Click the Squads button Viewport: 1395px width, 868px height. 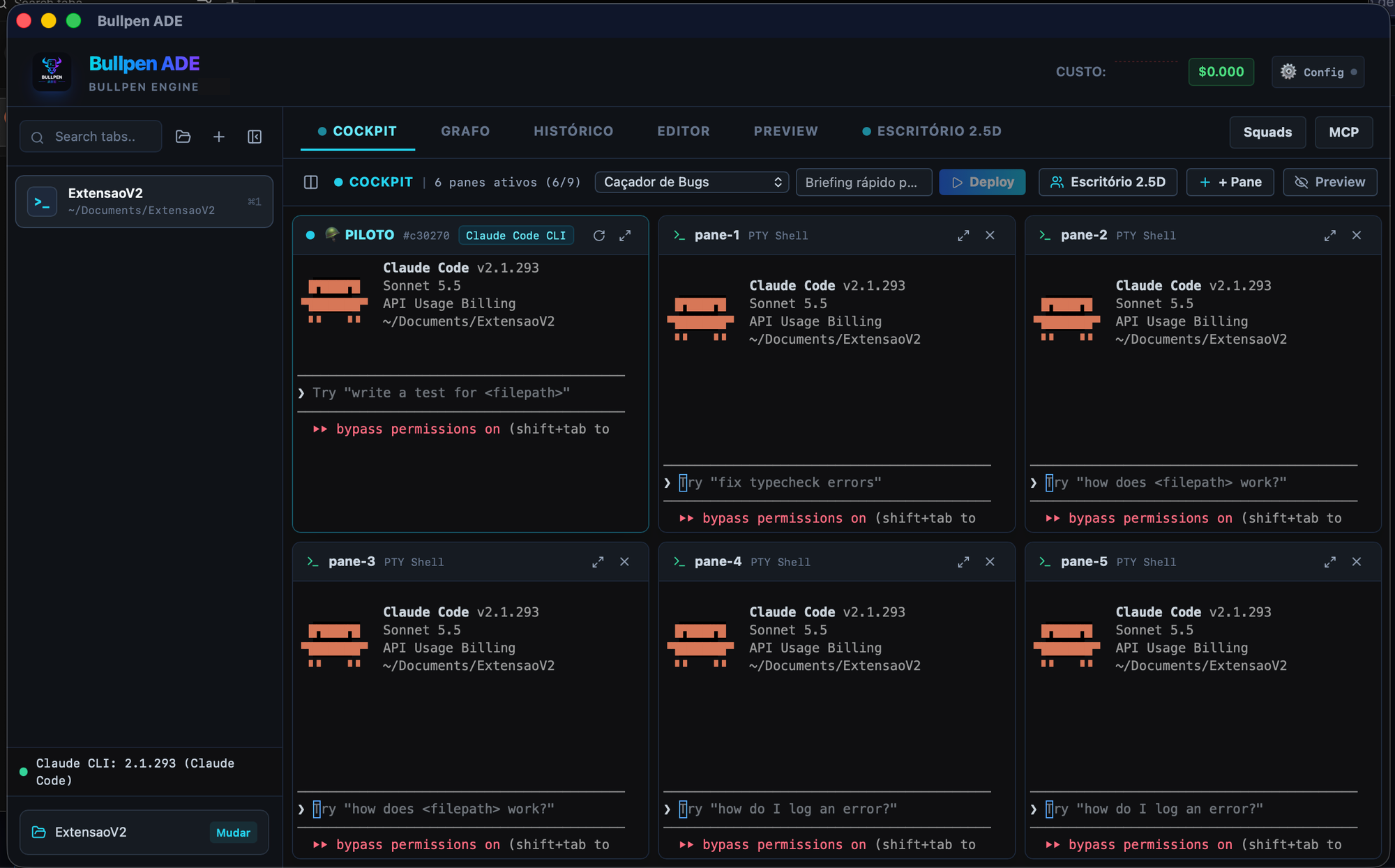tap(1267, 132)
